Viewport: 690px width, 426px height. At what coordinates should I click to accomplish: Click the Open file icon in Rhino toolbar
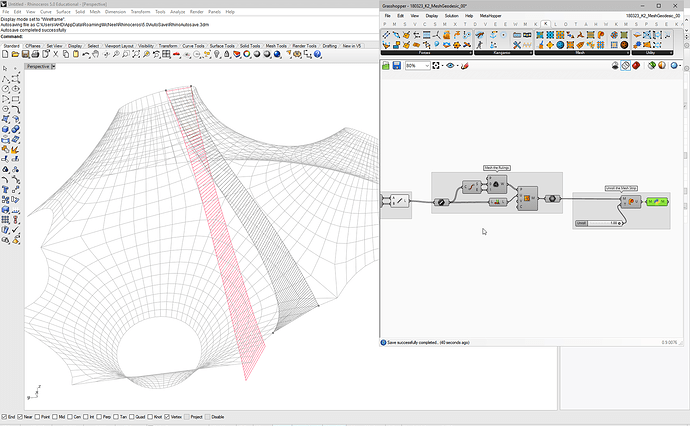click(x=14, y=55)
